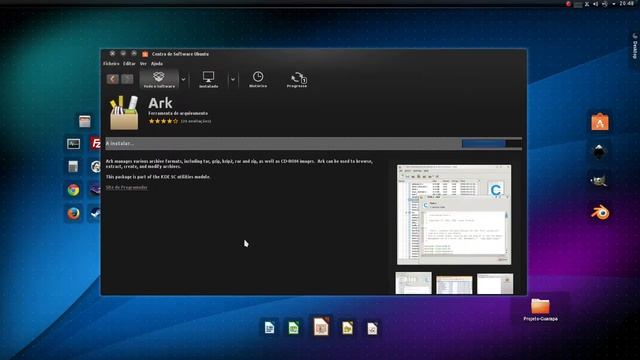The image size is (640, 360).
Task: Open the ratings count link beside the stars
Action: click(196, 121)
